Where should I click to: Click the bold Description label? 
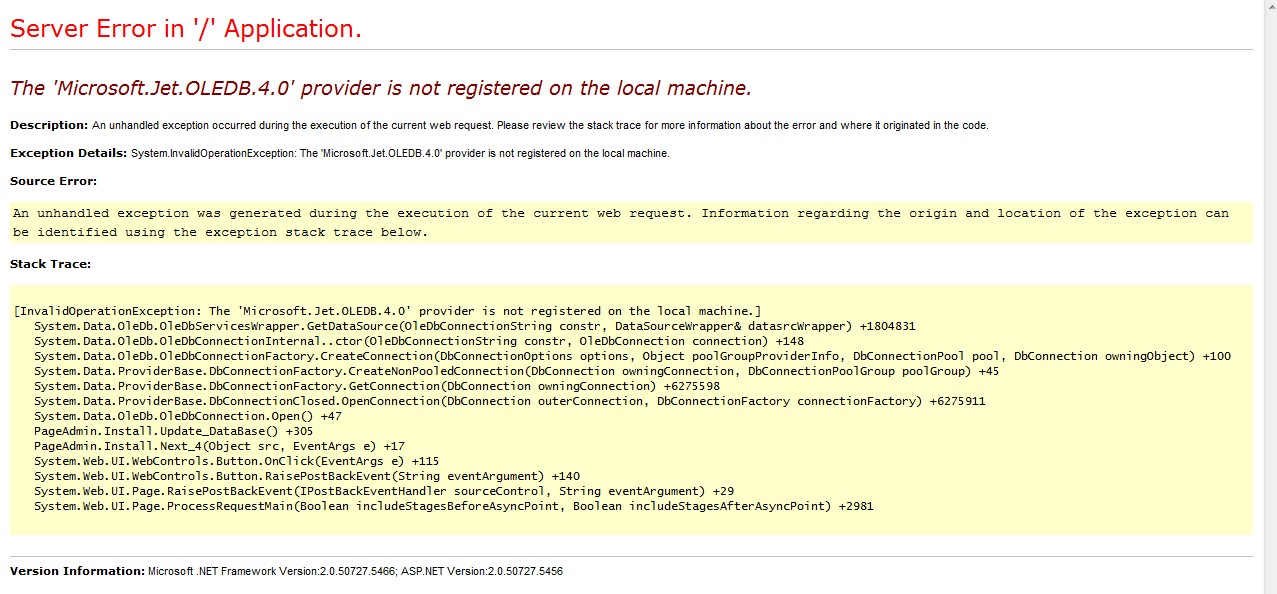49,125
